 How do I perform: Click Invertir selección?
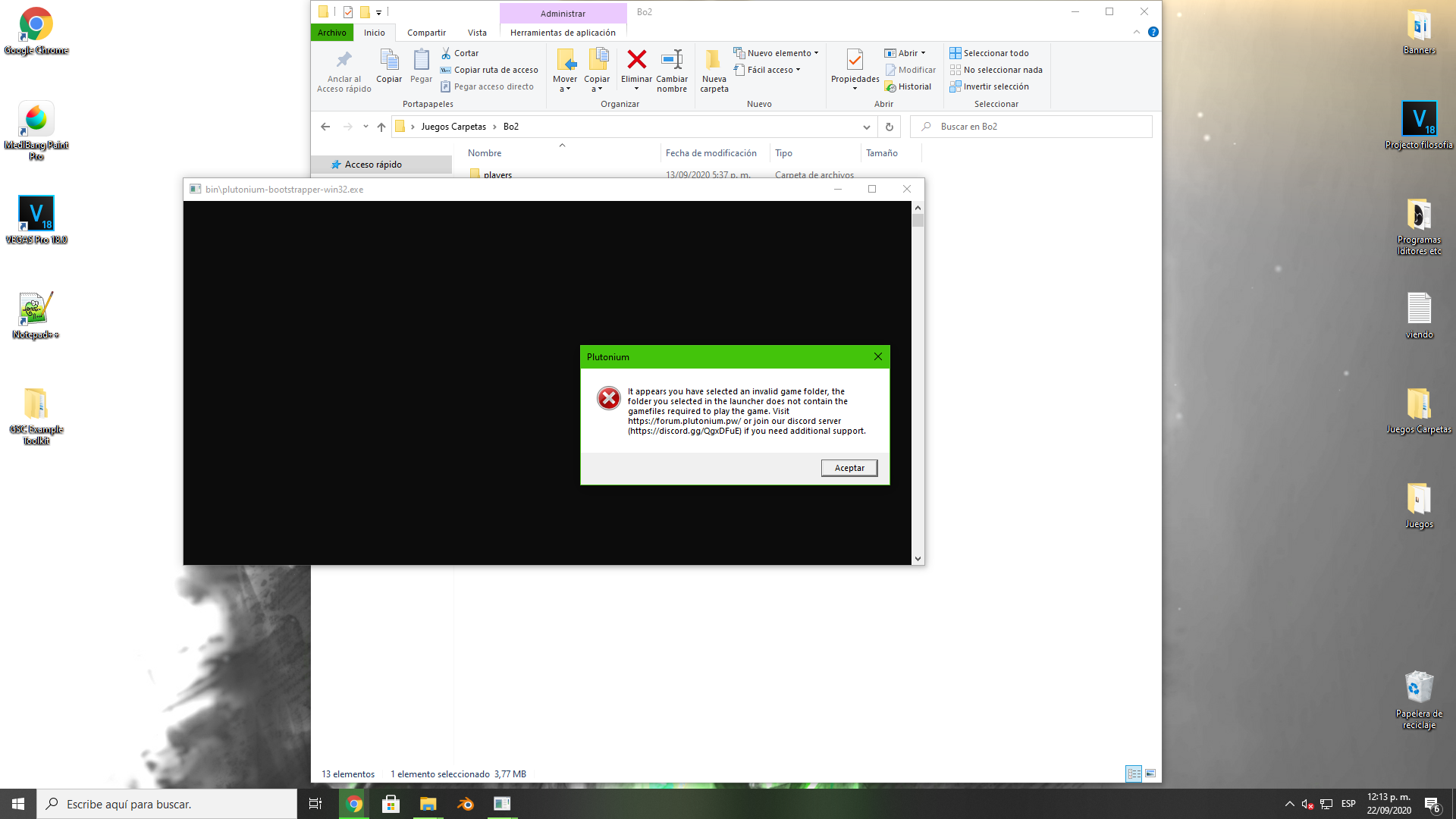989,86
